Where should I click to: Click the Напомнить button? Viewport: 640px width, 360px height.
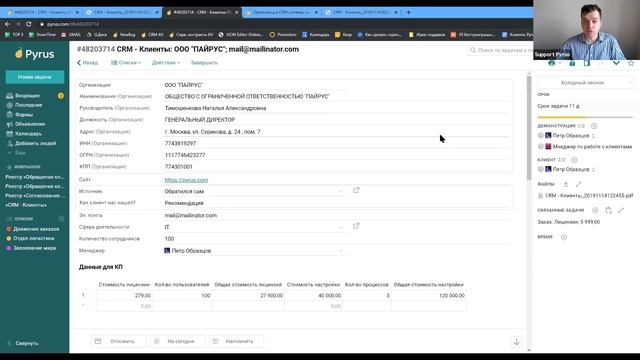click(x=236, y=341)
